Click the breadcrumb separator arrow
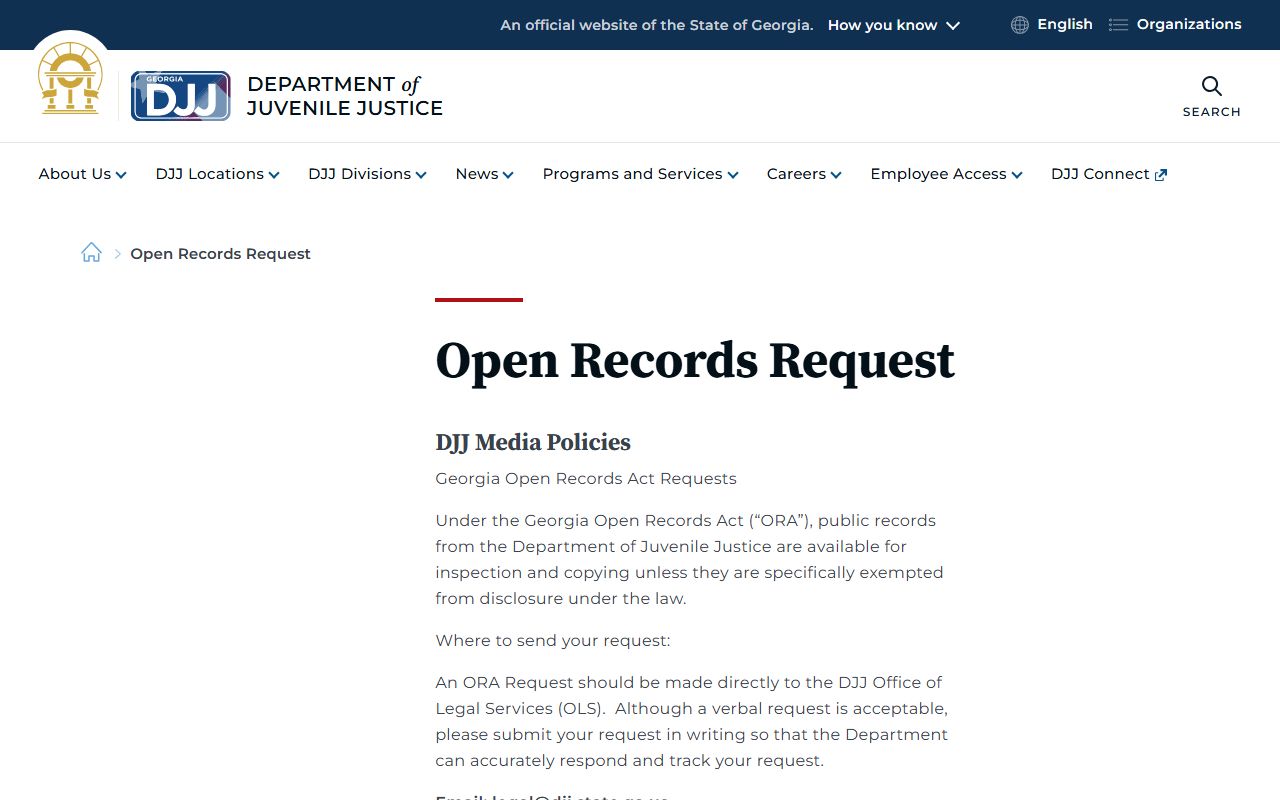Screen dimensions: 1280x800 pyautogui.click(x=117, y=254)
